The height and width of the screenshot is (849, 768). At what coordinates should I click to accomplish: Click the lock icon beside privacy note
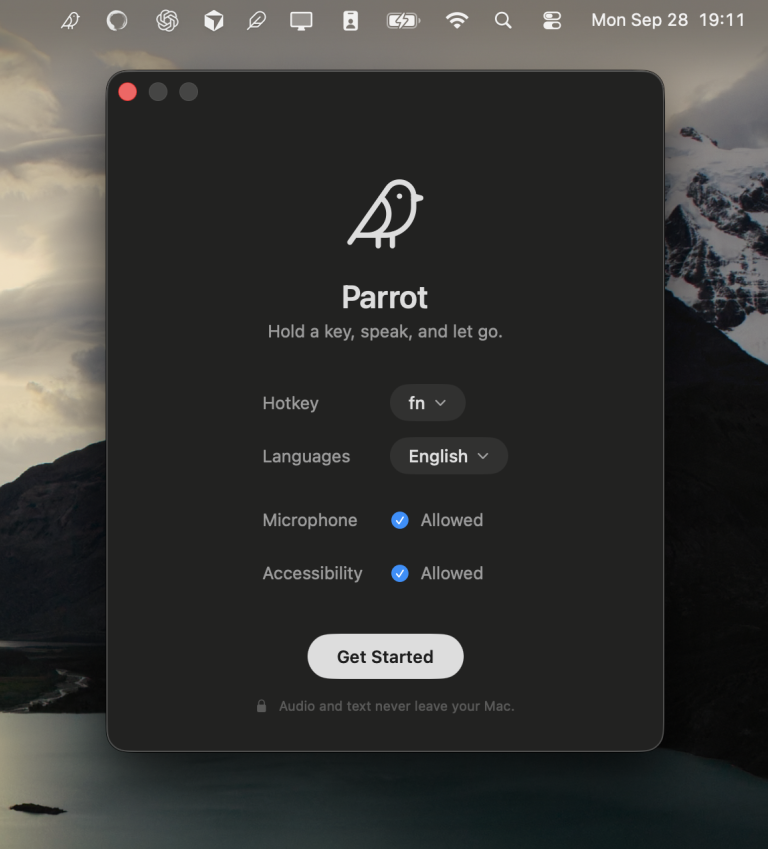click(x=262, y=706)
